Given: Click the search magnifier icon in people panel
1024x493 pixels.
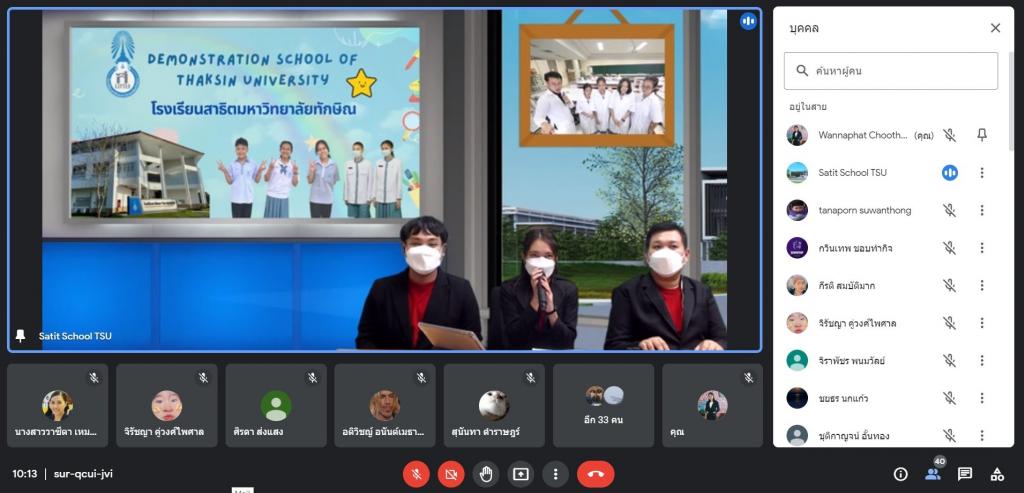Looking at the screenshot, I should pos(803,71).
